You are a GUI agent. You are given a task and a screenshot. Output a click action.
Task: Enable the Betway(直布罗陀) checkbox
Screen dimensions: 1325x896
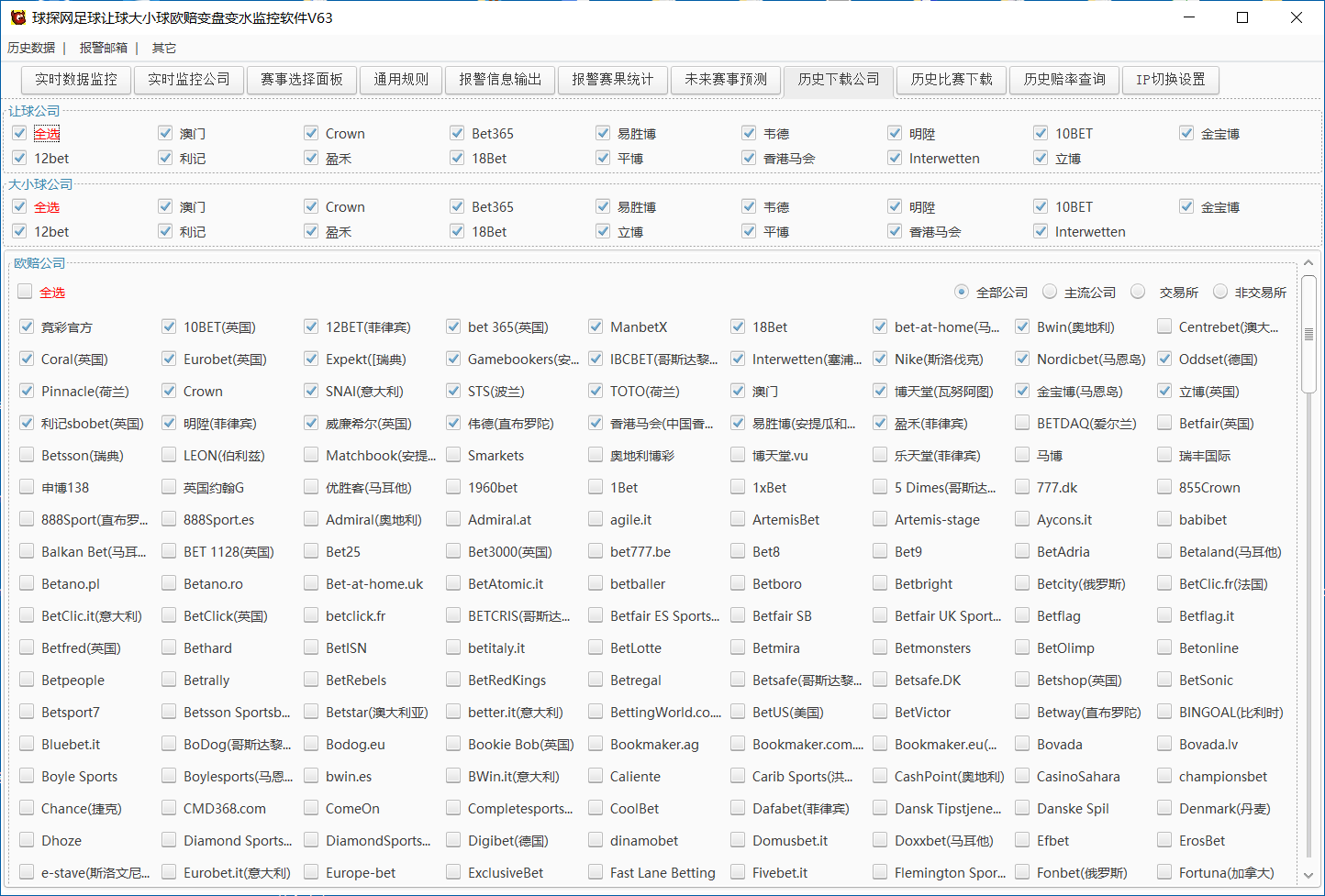(x=1022, y=712)
